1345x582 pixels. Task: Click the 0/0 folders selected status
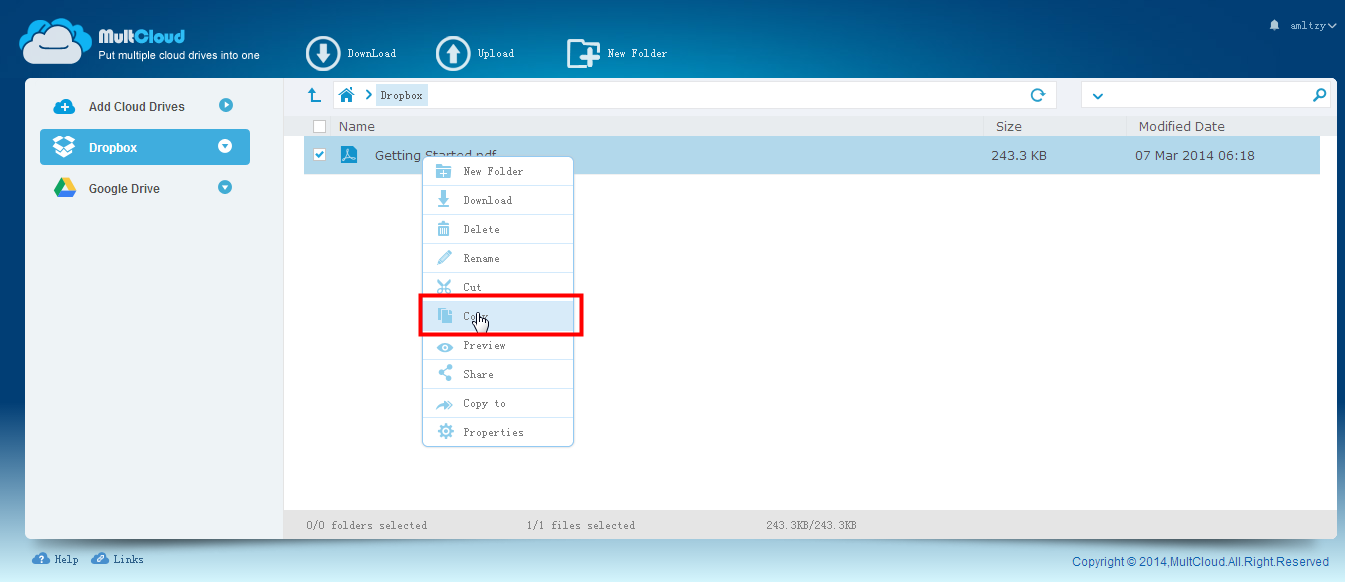pos(366,525)
